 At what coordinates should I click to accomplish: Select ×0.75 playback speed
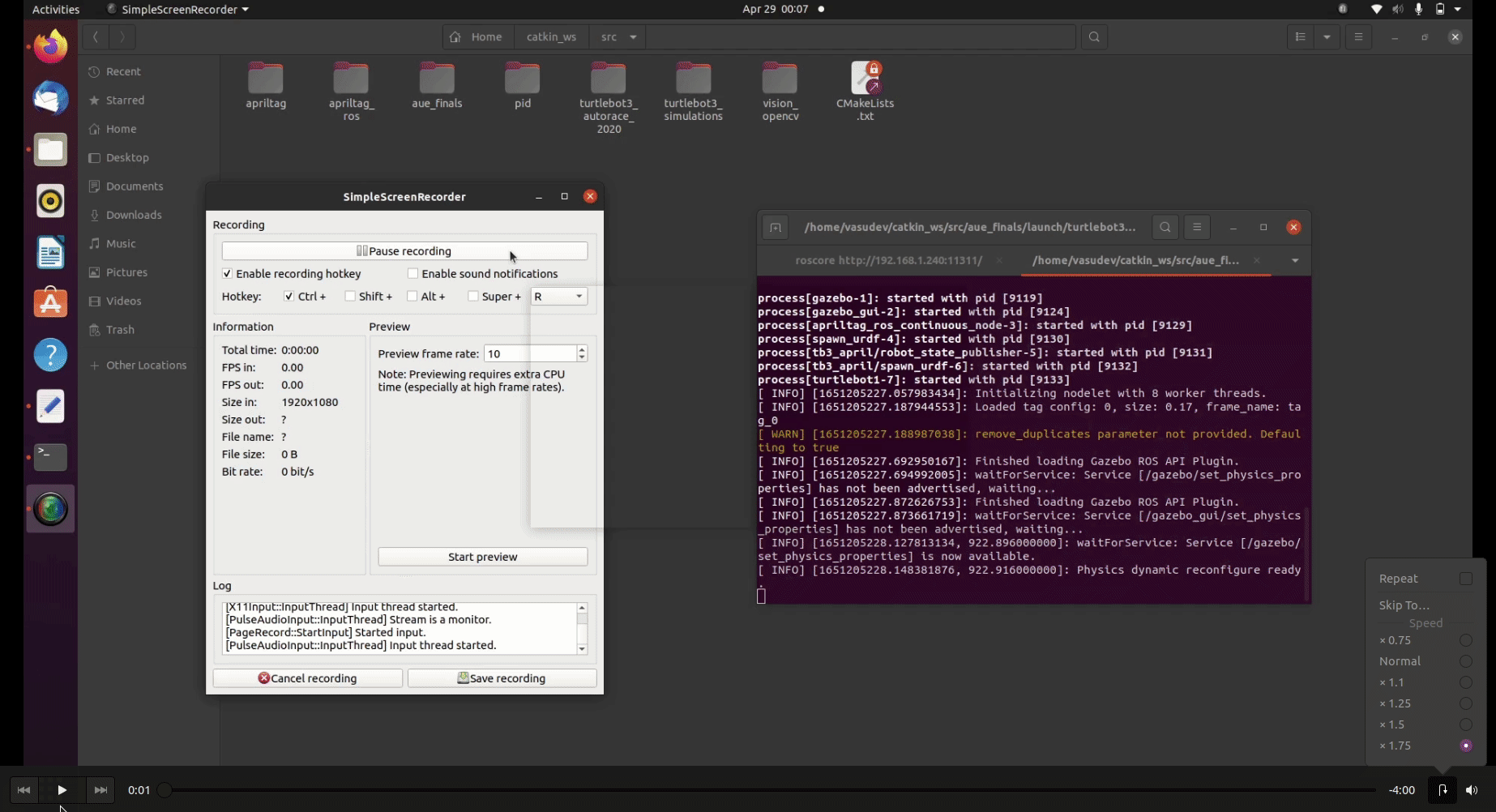click(1465, 640)
